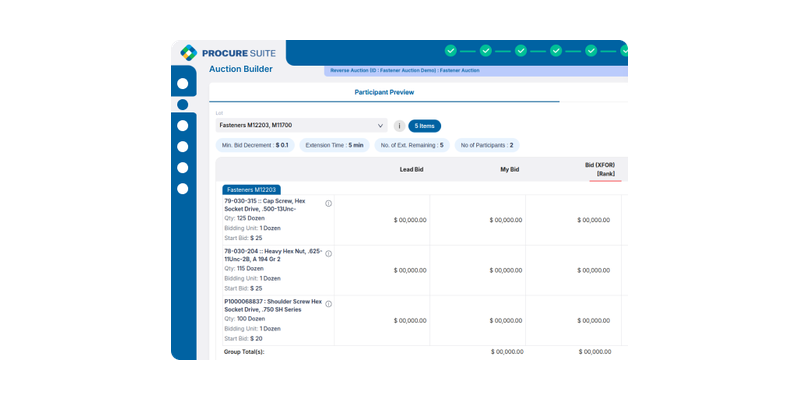Viewport: 800px width, 400px height.
Task: Open info icon for Shoulder Screw item P1000068837
Action: (329, 304)
